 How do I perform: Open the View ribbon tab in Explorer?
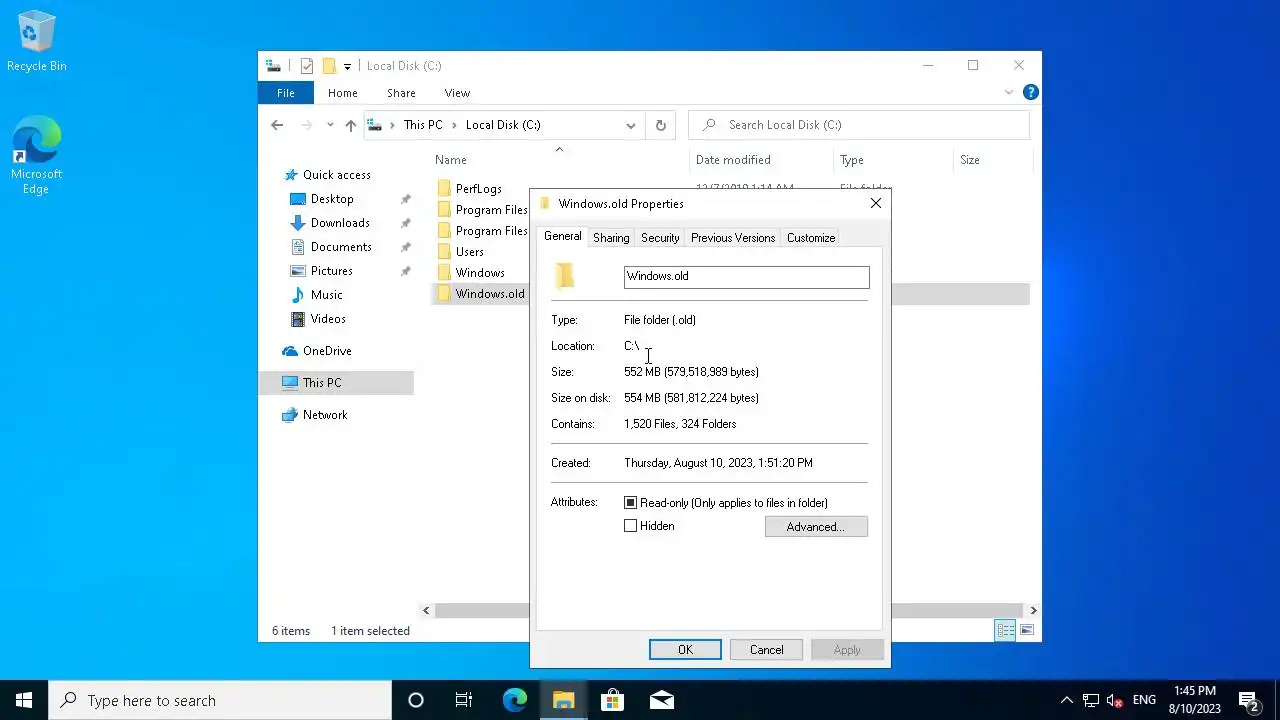(457, 93)
